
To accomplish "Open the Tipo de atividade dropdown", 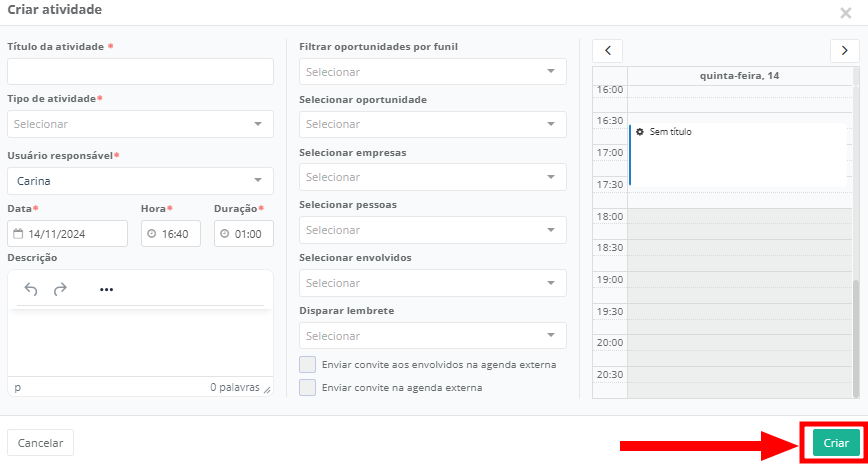I will pos(140,124).
